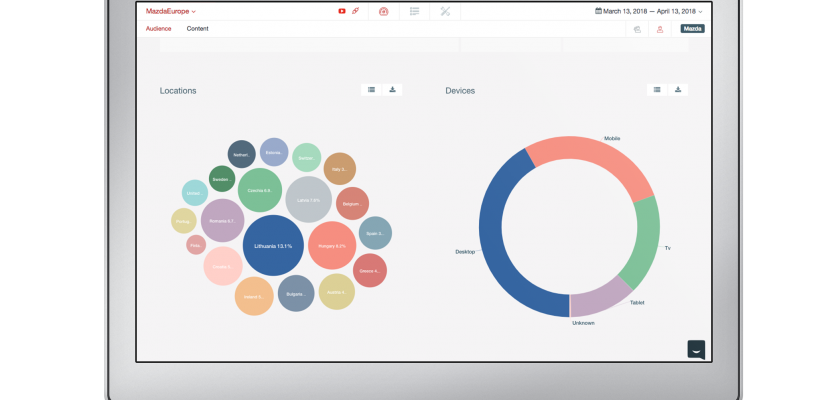
Task: Download the Locations chart data
Action: (393, 90)
